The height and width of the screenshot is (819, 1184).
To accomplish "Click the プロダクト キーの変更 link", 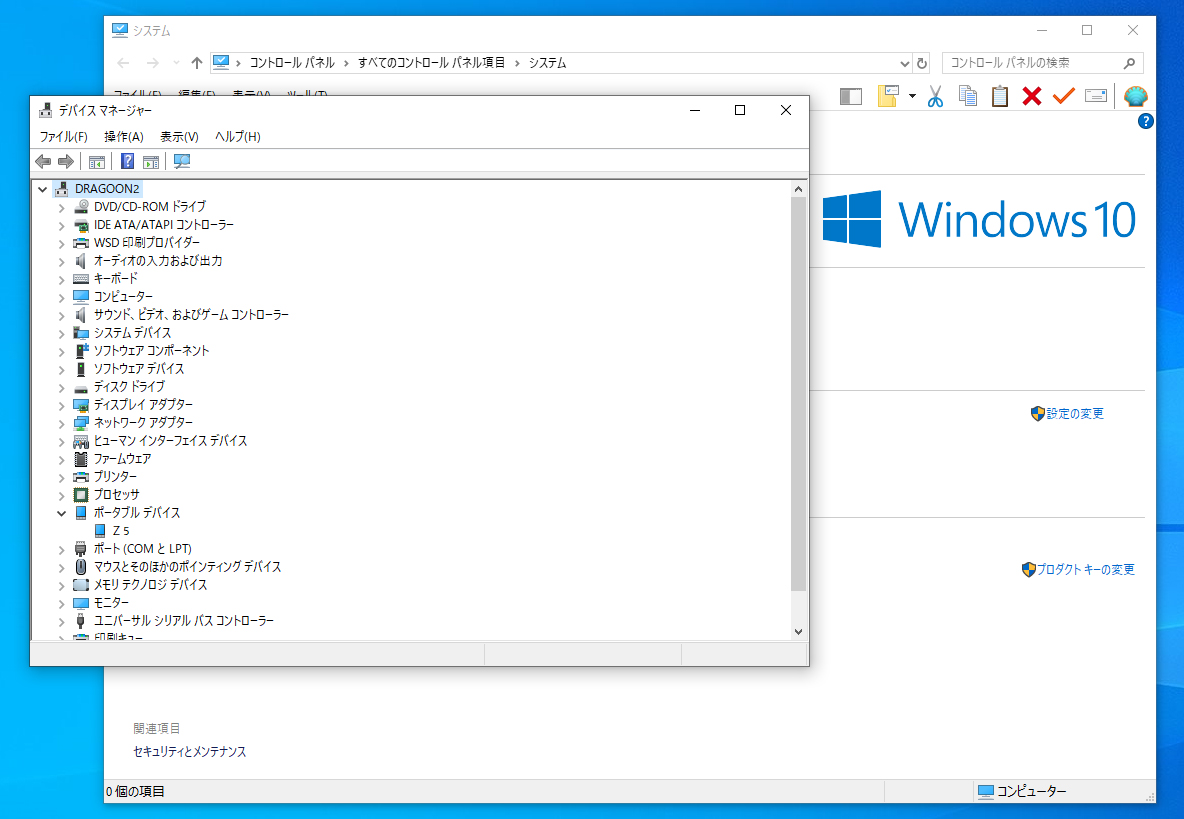I will [x=1085, y=570].
